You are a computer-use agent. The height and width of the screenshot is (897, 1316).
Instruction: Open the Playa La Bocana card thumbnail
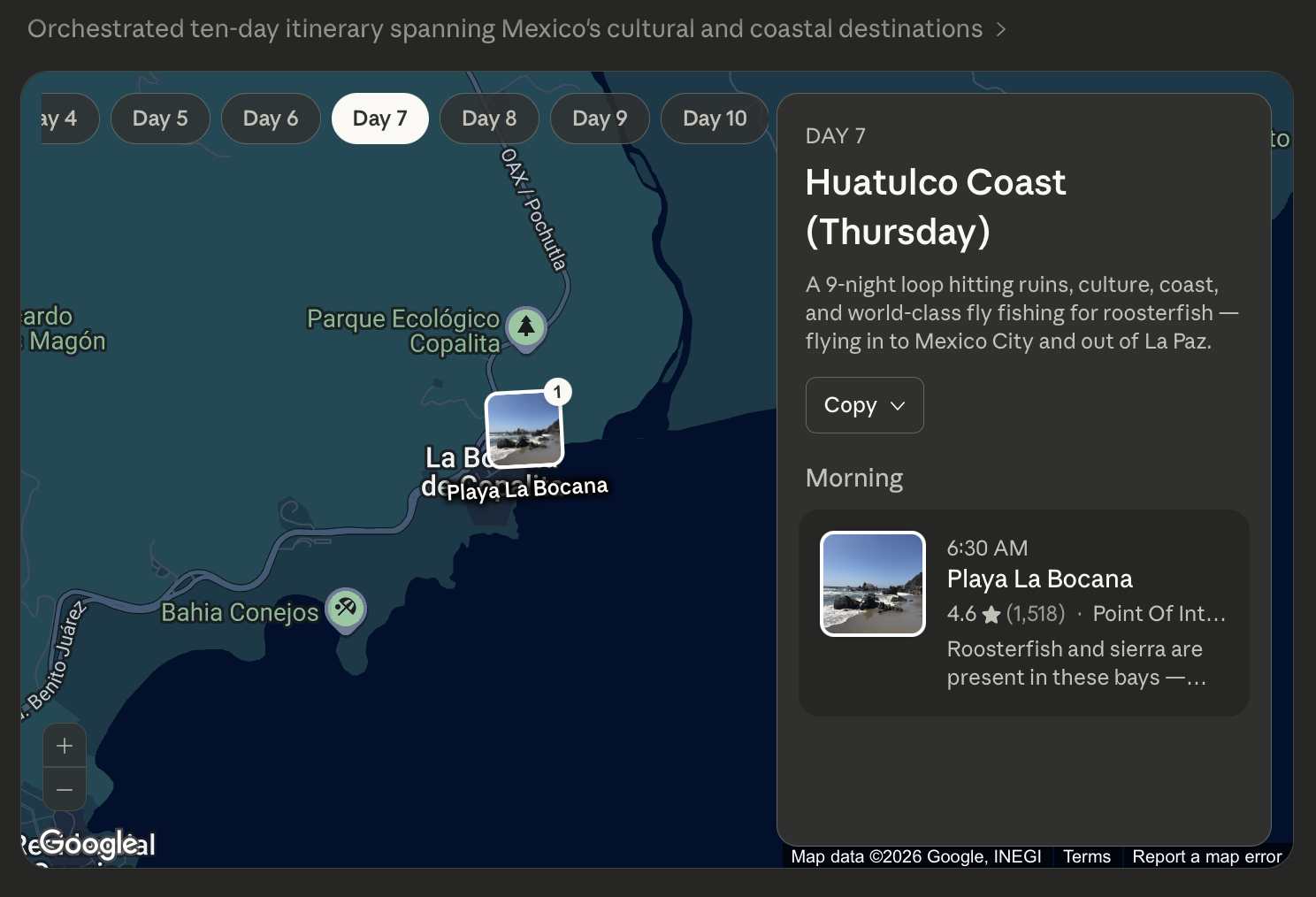872,584
